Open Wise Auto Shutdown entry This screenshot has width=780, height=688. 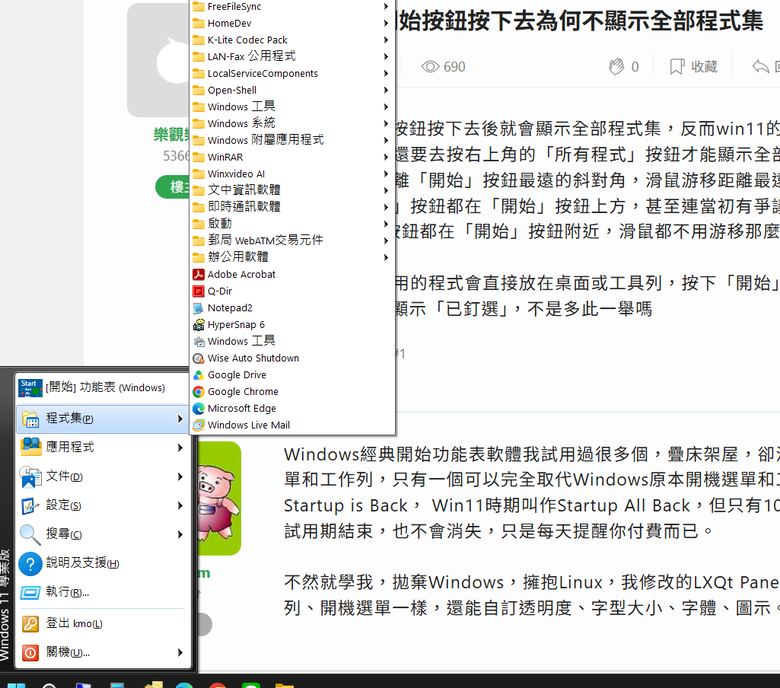292,358
